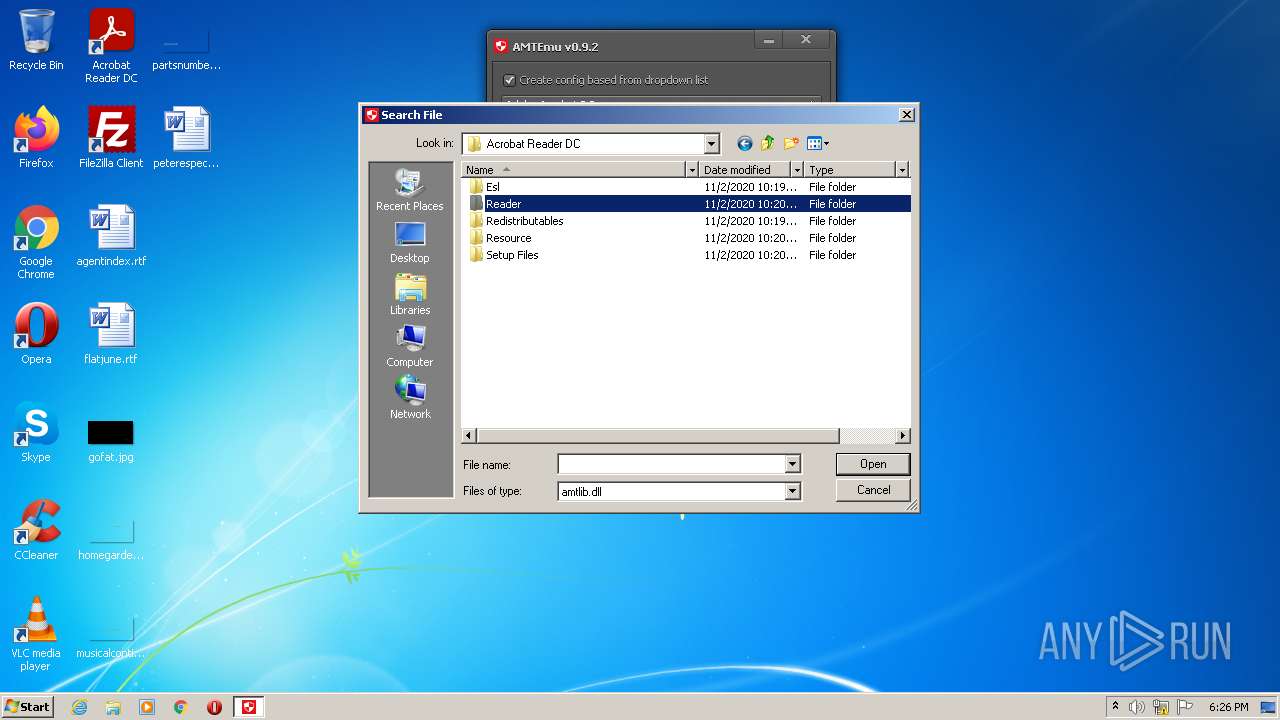Sort by the Name column header
Viewport: 1280px width, 720px height.
coord(573,170)
